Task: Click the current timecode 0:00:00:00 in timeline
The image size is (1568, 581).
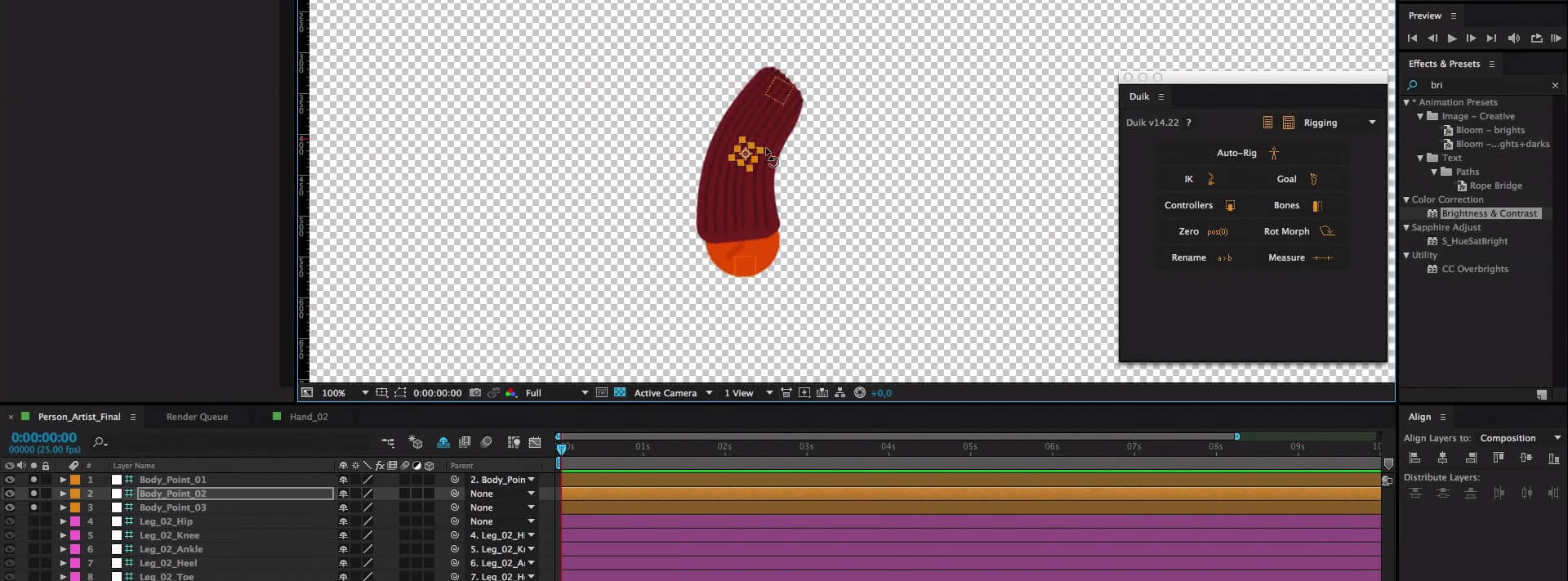Action: [x=44, y=438]
